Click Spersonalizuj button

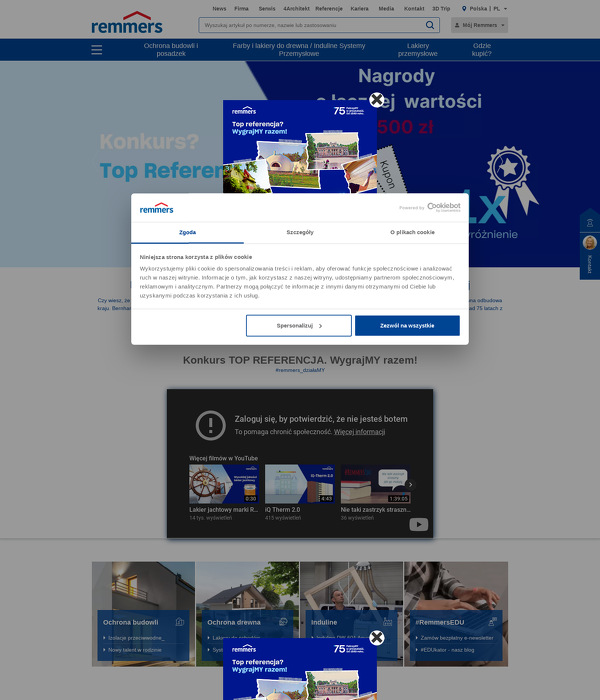[299, 325]
